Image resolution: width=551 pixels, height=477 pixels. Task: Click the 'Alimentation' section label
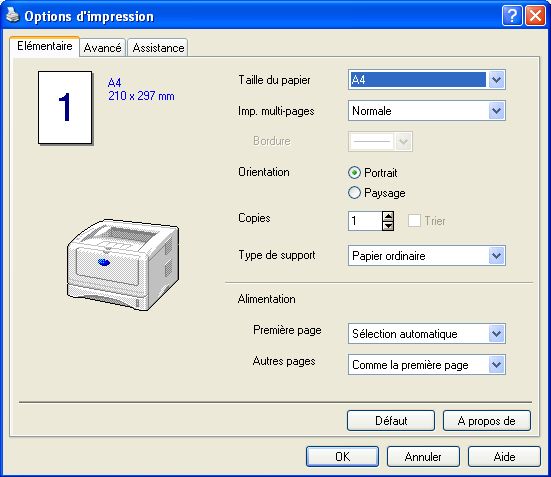[x=267, y=299]
